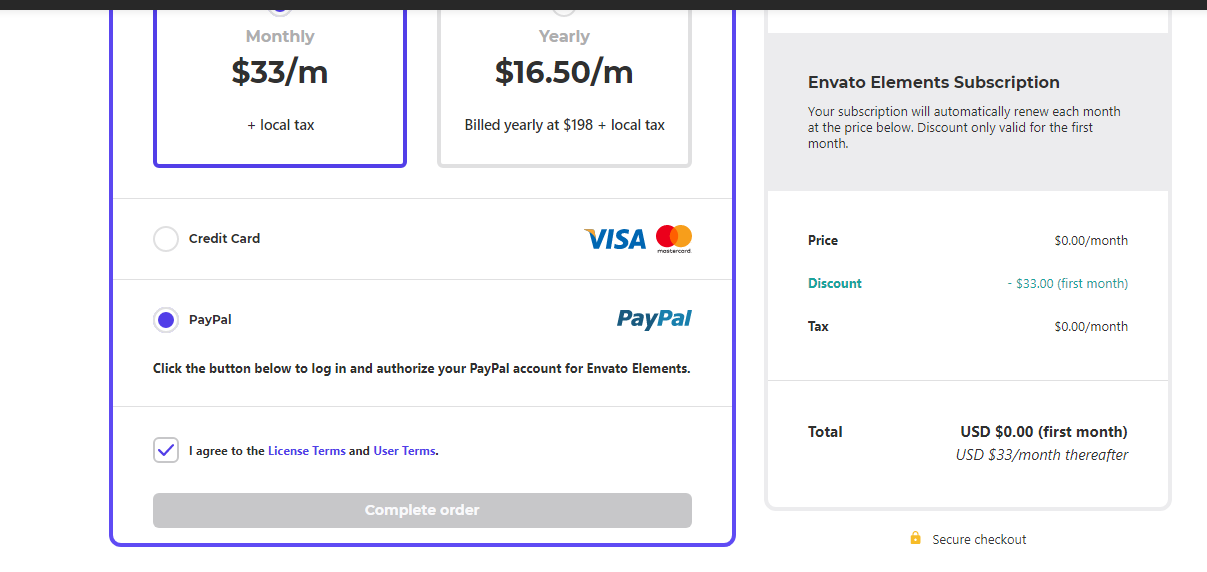The width and height of the screenshot is (1207, 572).
Task: Click the 'Billed yearly at $198' text
Action: pyautogui.click(x=564, y=125)
